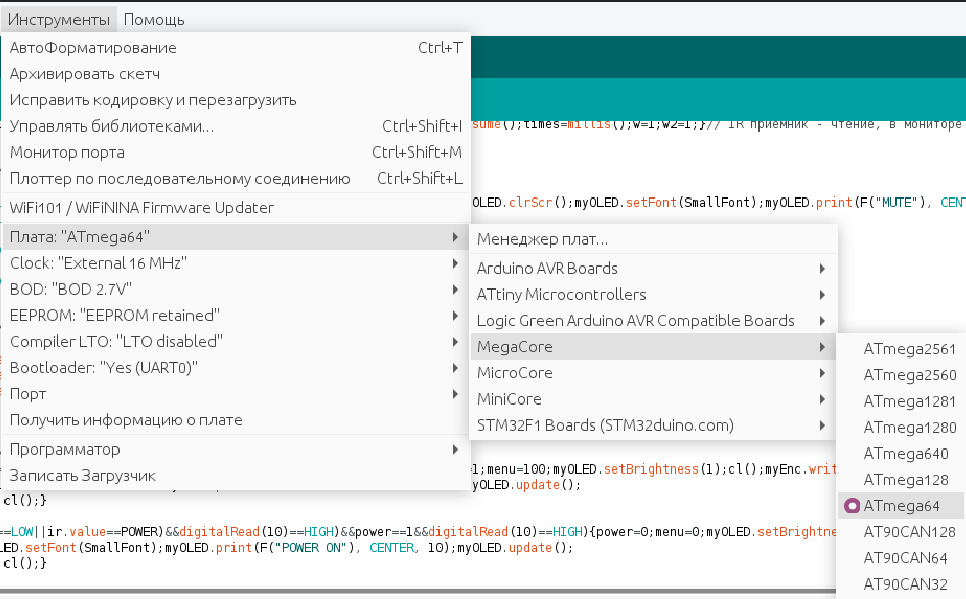
Task: Select AT90CAN128 board
Action: [909, 532]
